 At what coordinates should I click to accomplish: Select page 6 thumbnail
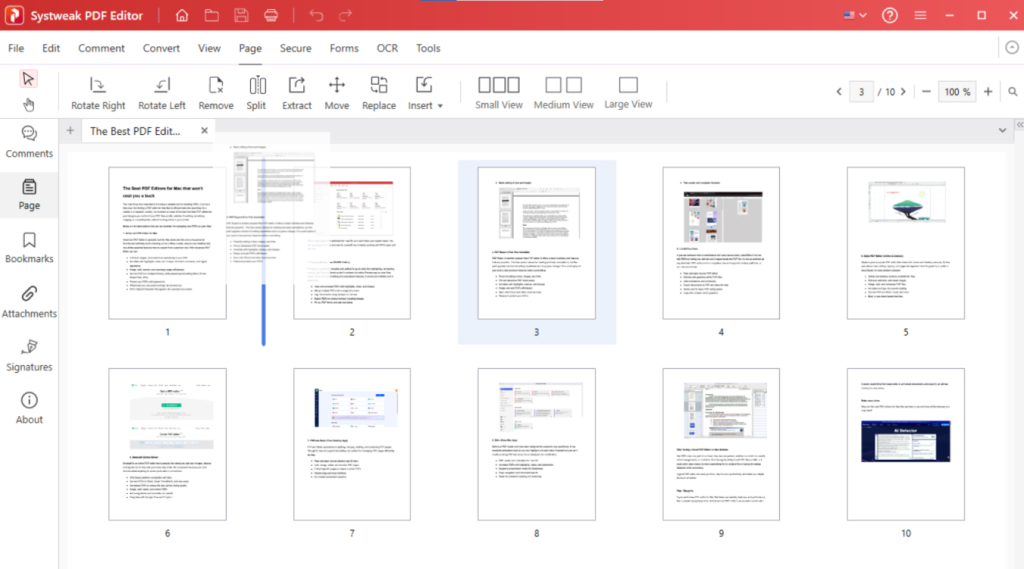tap(167, 444)
